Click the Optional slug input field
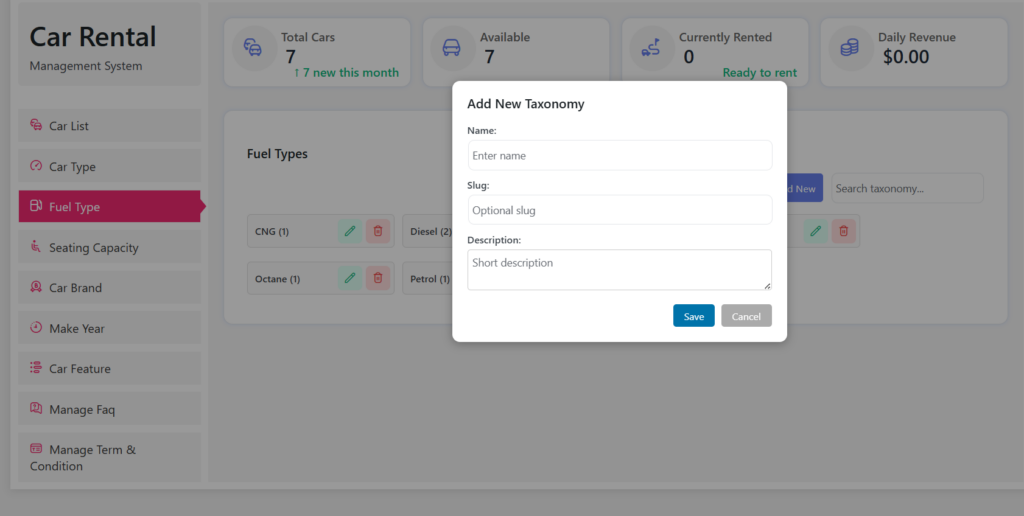The width and height of the screenshot is (1024, 516). pos(620,210)
